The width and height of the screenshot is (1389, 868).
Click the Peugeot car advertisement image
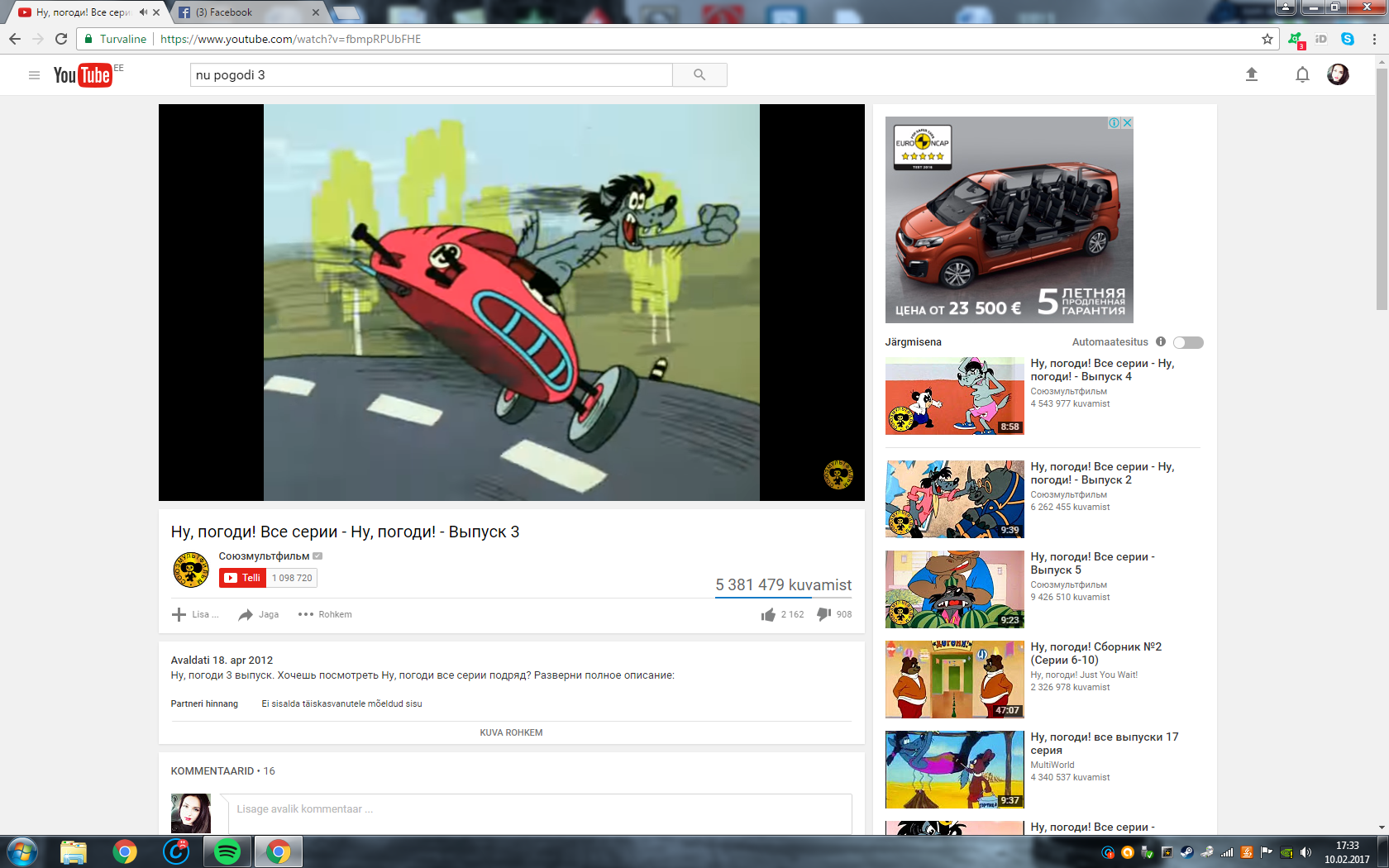(1009, 220)
